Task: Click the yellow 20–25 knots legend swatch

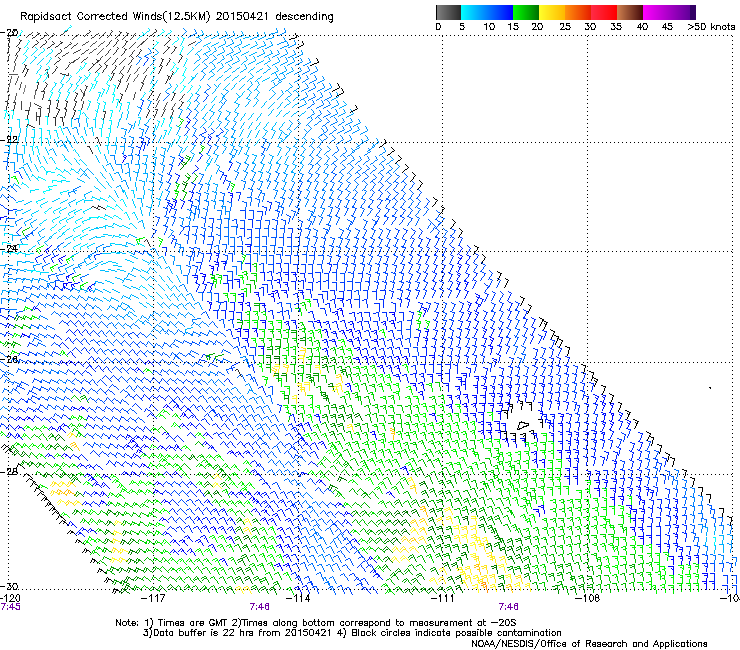Action: click(x=552, y=12)
